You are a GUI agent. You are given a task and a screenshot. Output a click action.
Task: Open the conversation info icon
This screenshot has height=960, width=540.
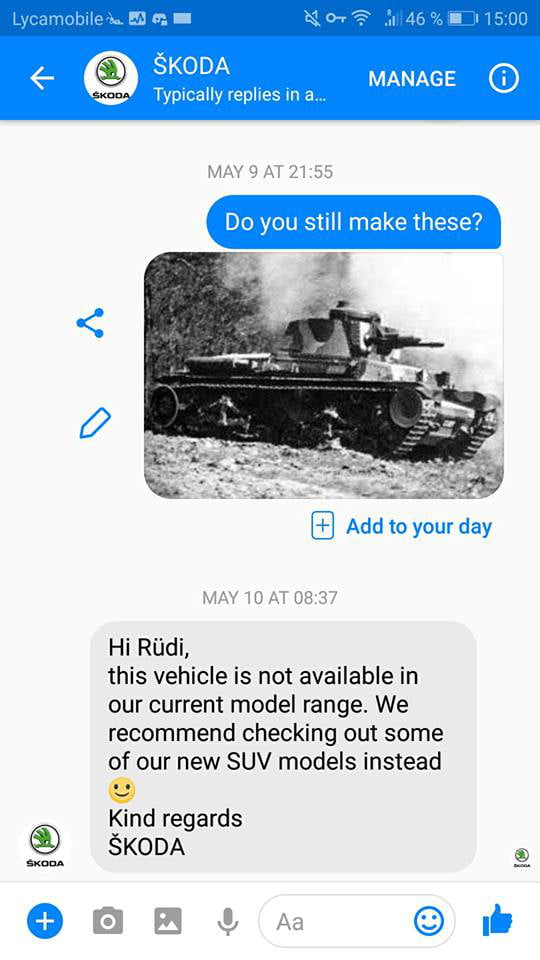pos(503,78)
